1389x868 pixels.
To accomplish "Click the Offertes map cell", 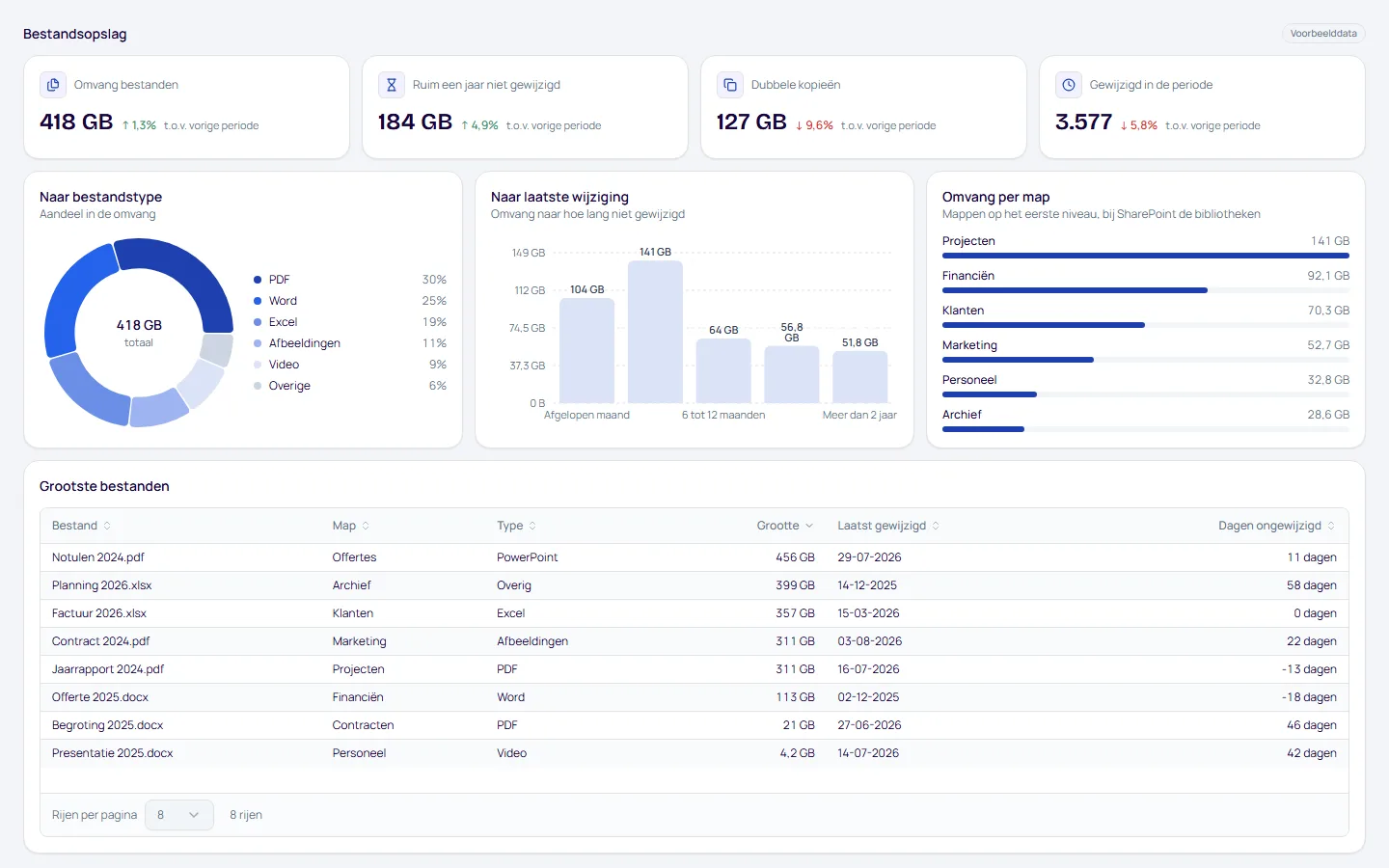I will [x=355, y=557].
